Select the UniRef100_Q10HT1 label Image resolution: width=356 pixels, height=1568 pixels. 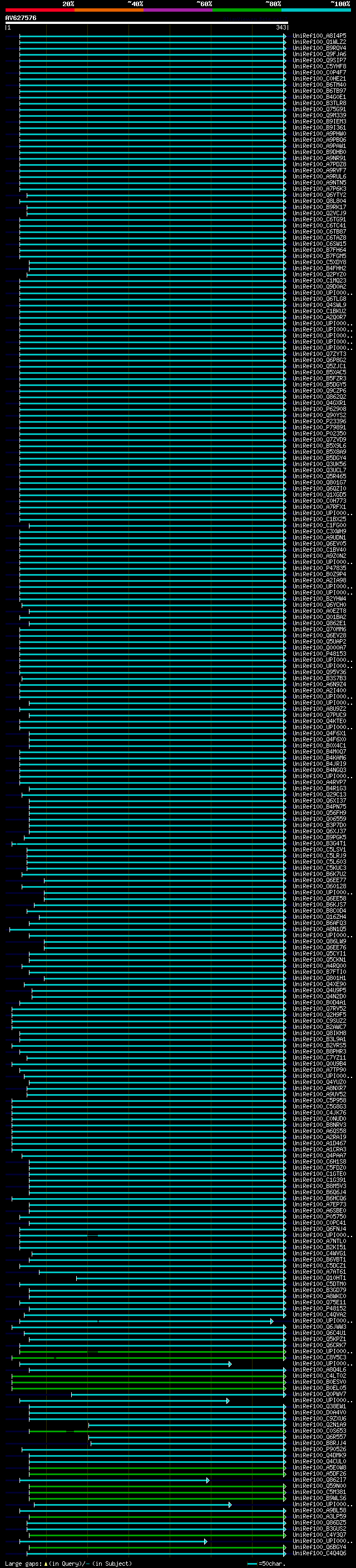point(319,1278)
